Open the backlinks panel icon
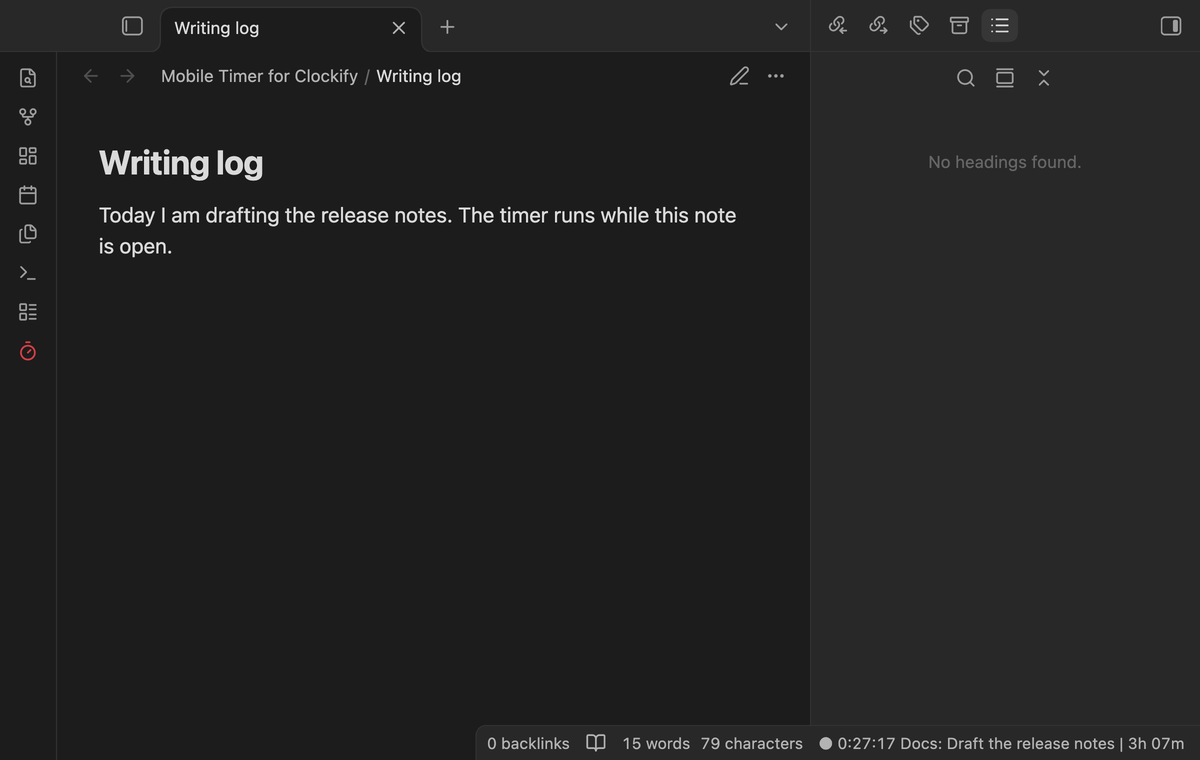Image resolution: width=1200 pixels, height=760 pixels. (838, 26)
